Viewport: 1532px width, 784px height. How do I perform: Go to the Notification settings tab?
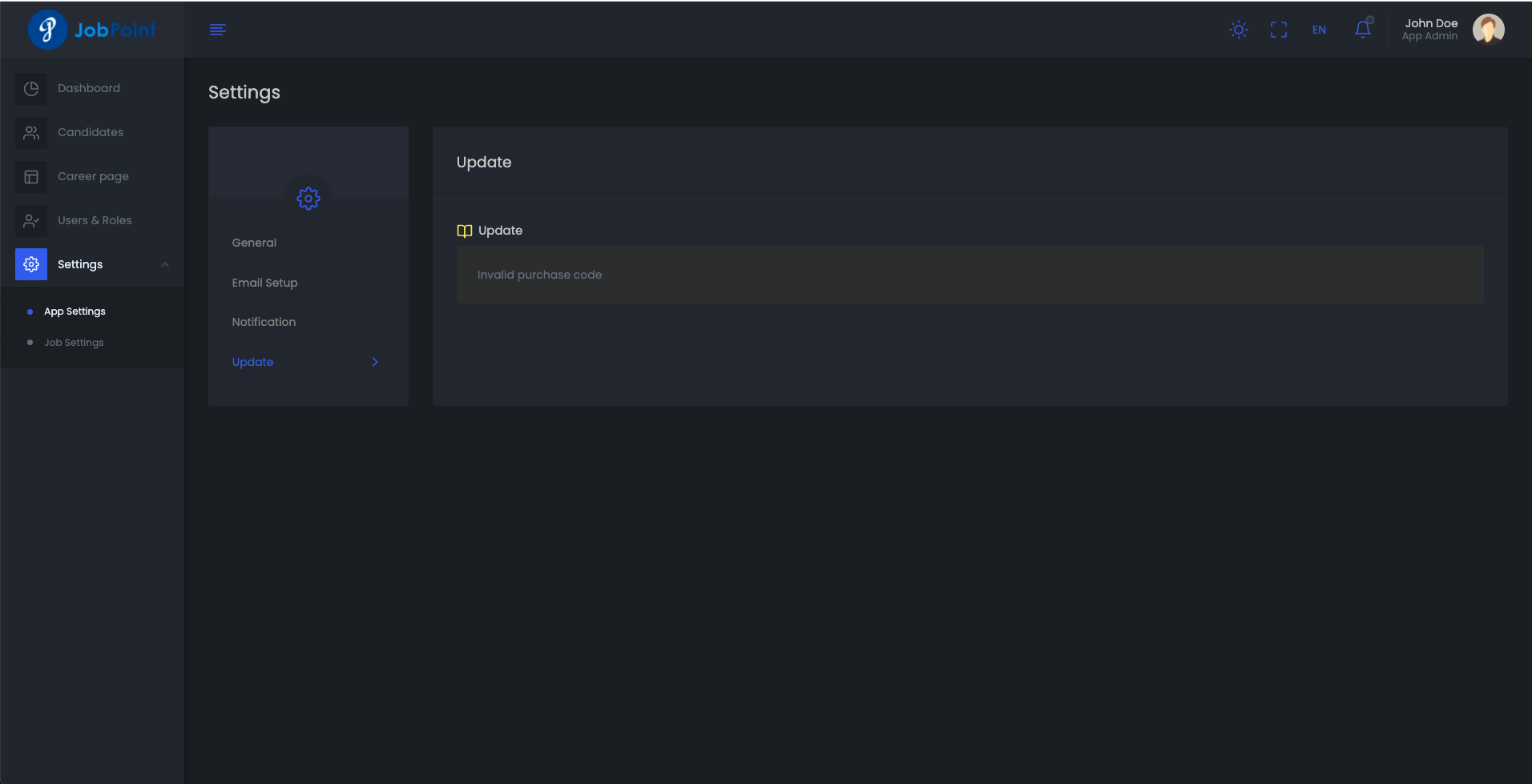pyautogui.click(x=264, y=322)
